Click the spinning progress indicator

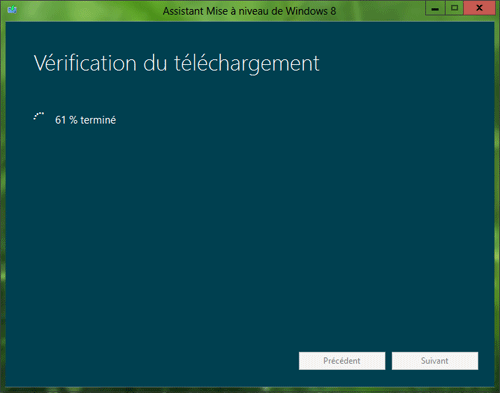(x=39, y=117)
